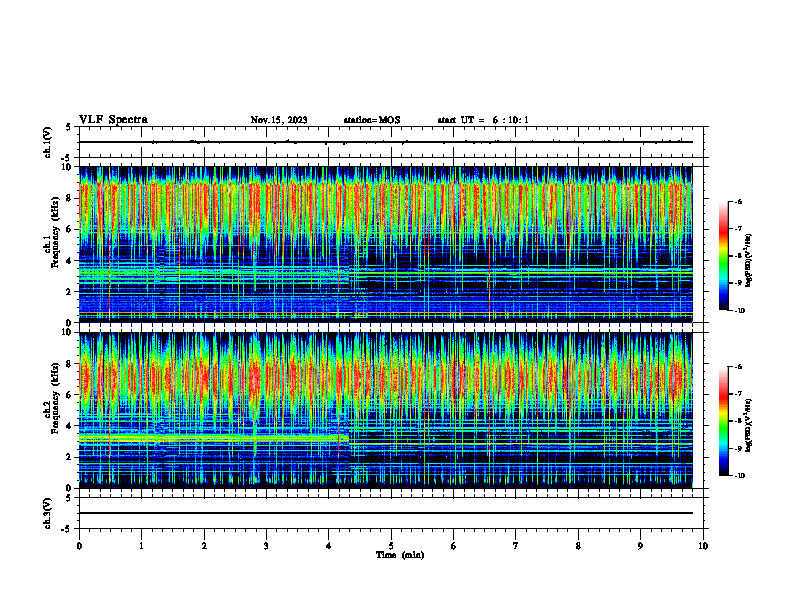Click time axis tick label "10"
792x612 pixels.
(703, 546)
